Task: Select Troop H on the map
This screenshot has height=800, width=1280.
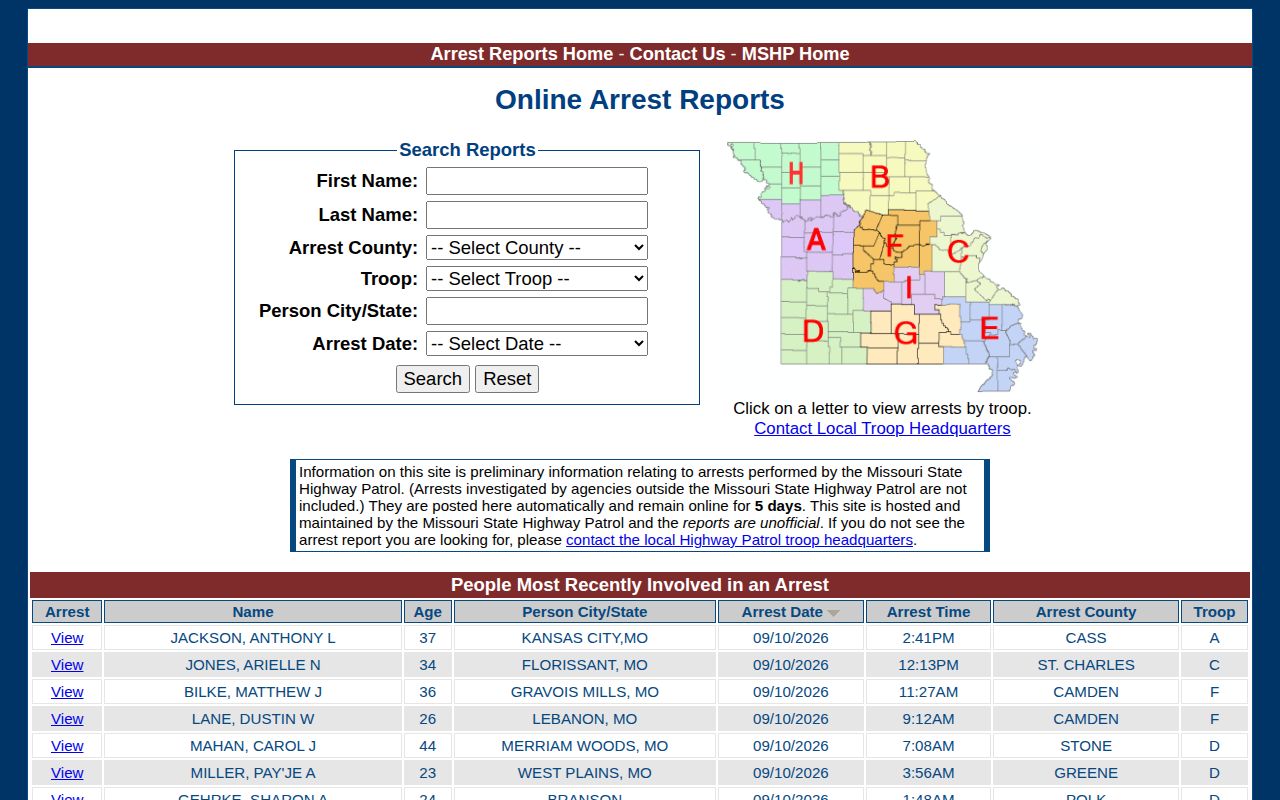Action: 795,173
